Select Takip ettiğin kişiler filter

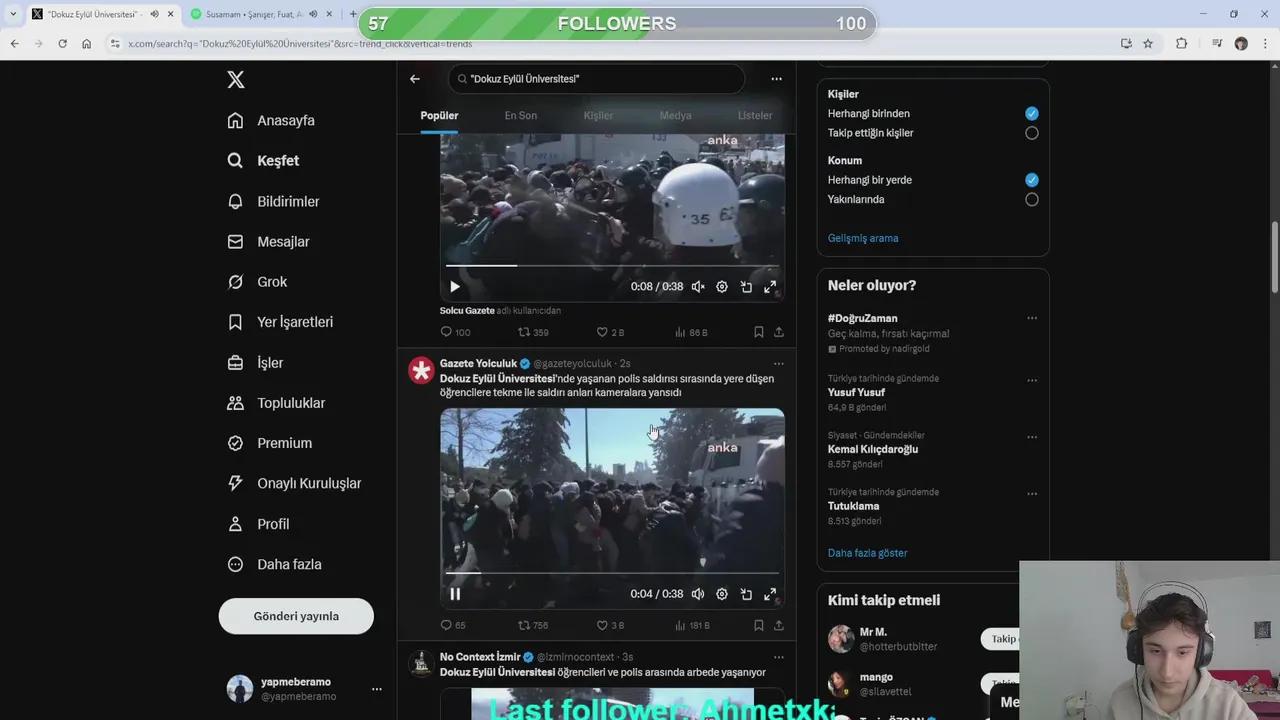point(1031,132)
